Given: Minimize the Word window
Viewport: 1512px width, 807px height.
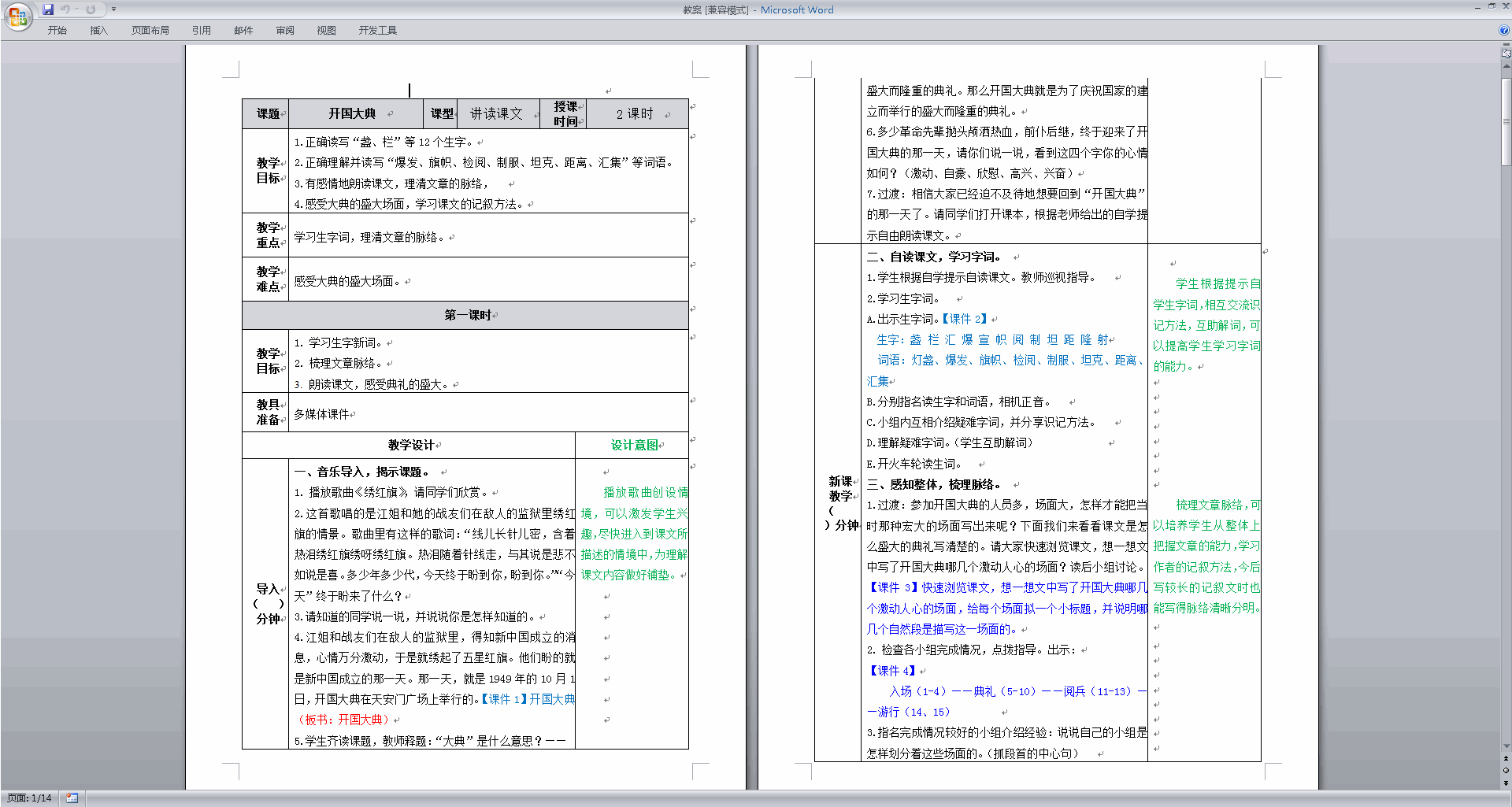Looking at the screenshot, I should 1477,6.
